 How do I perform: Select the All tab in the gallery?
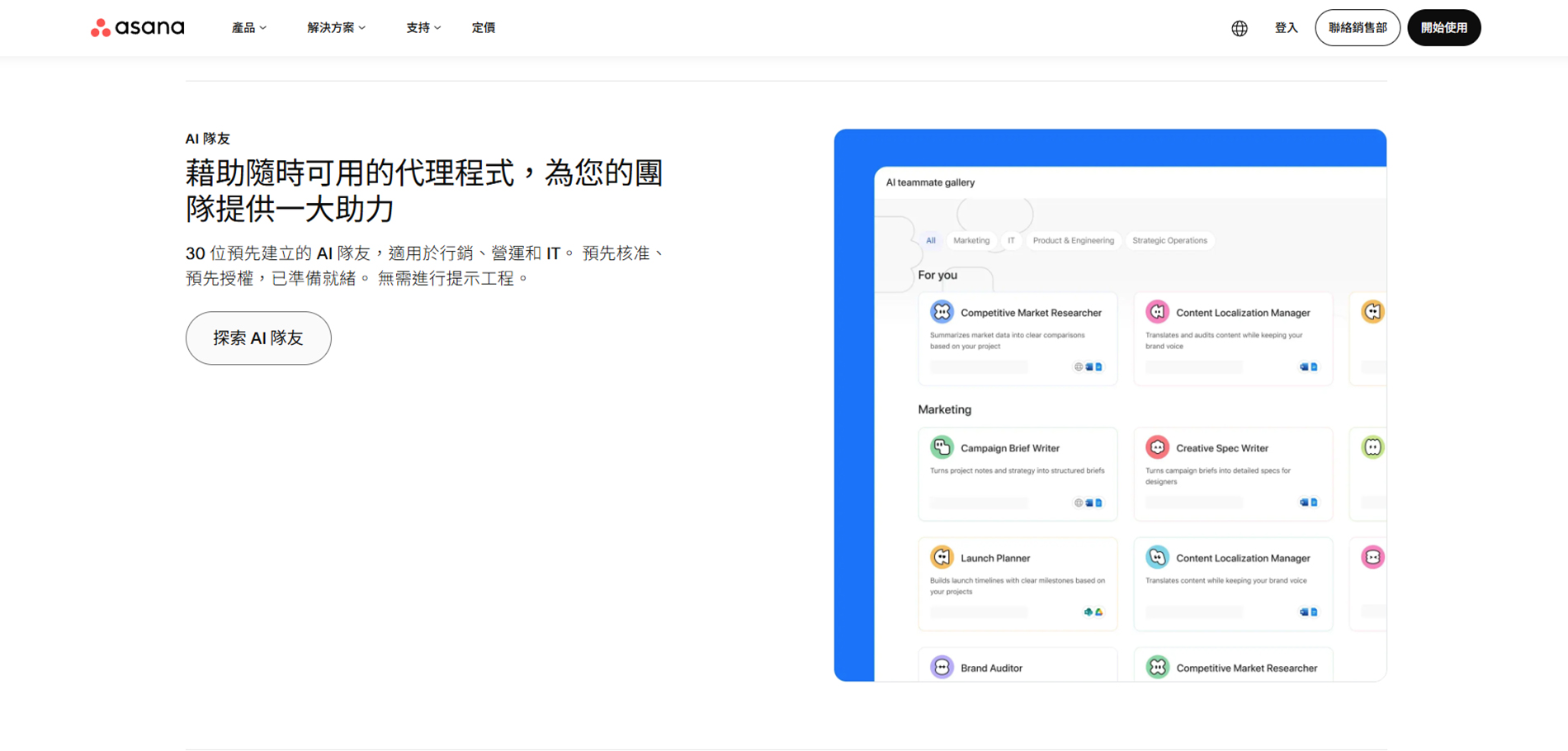(x=931, y=241)
